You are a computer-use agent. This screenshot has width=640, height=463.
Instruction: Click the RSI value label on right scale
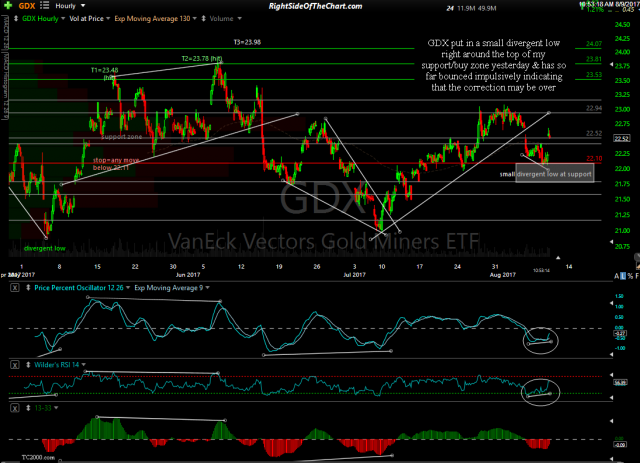click(x=620, y=383)
